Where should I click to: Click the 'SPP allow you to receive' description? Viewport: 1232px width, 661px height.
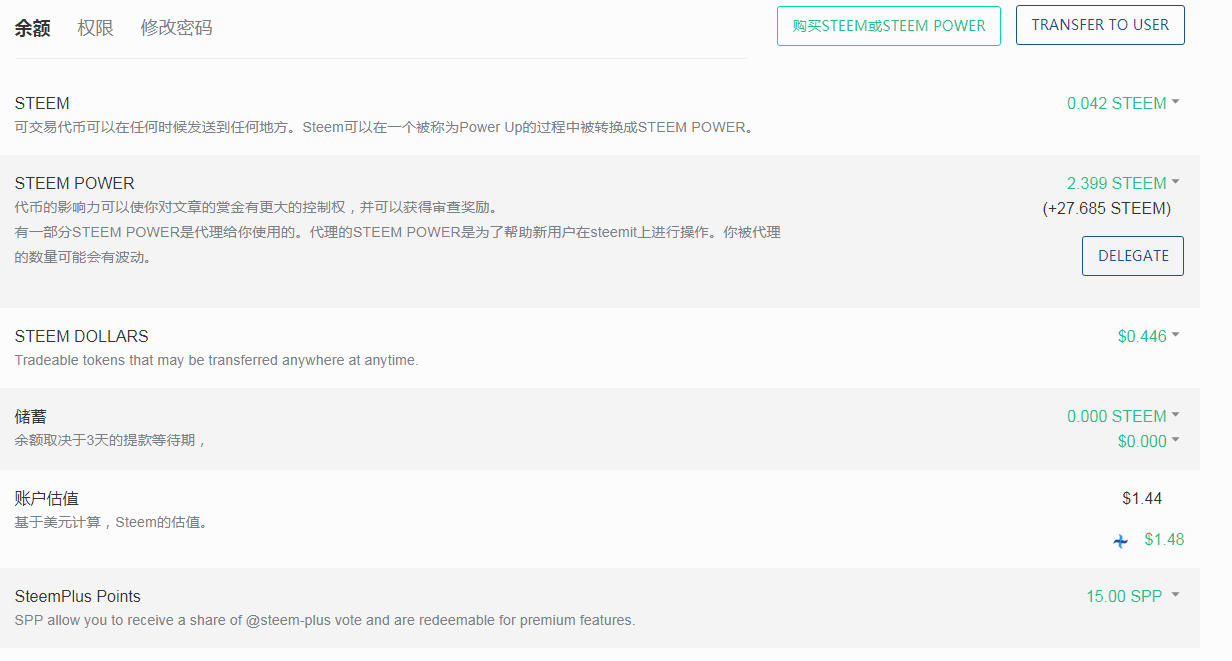point(324,620)
